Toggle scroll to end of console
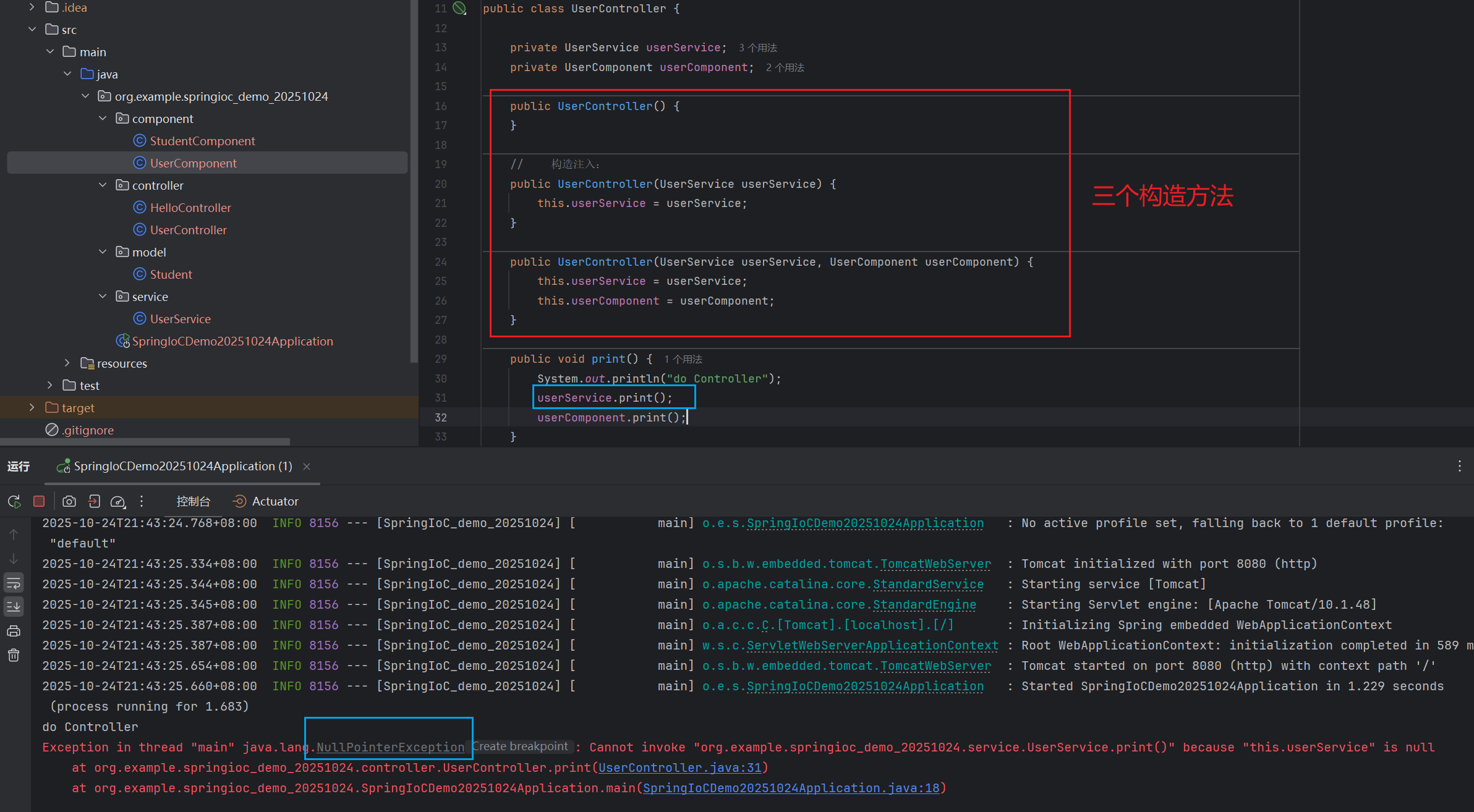Screen dimensions: 1474x812 point(14,606)
